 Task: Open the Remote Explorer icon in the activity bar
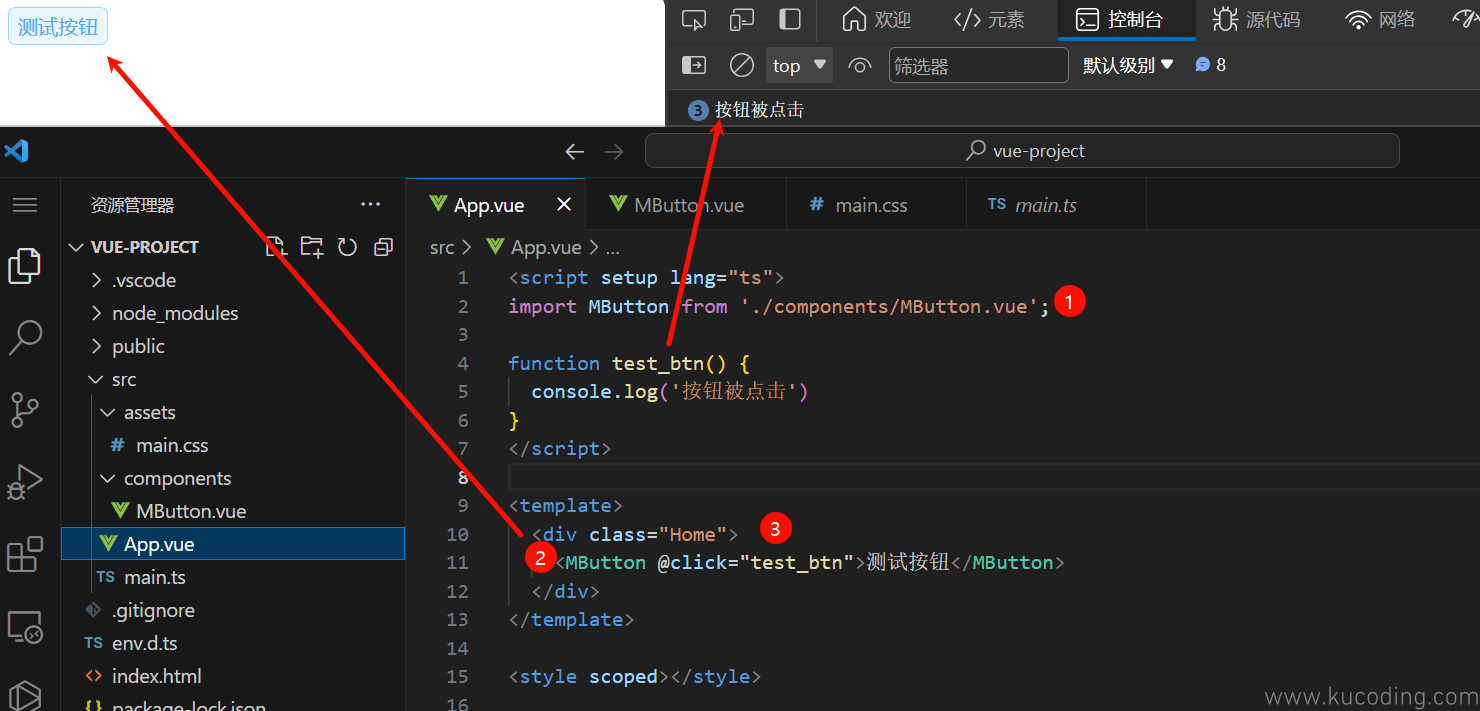(x=25, y=627)
